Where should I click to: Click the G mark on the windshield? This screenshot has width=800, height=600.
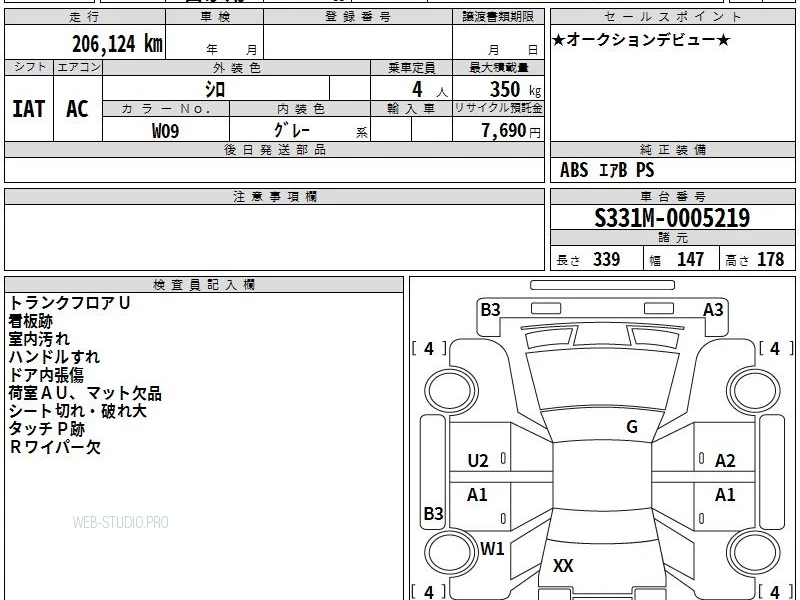click(x=632, y=427)
